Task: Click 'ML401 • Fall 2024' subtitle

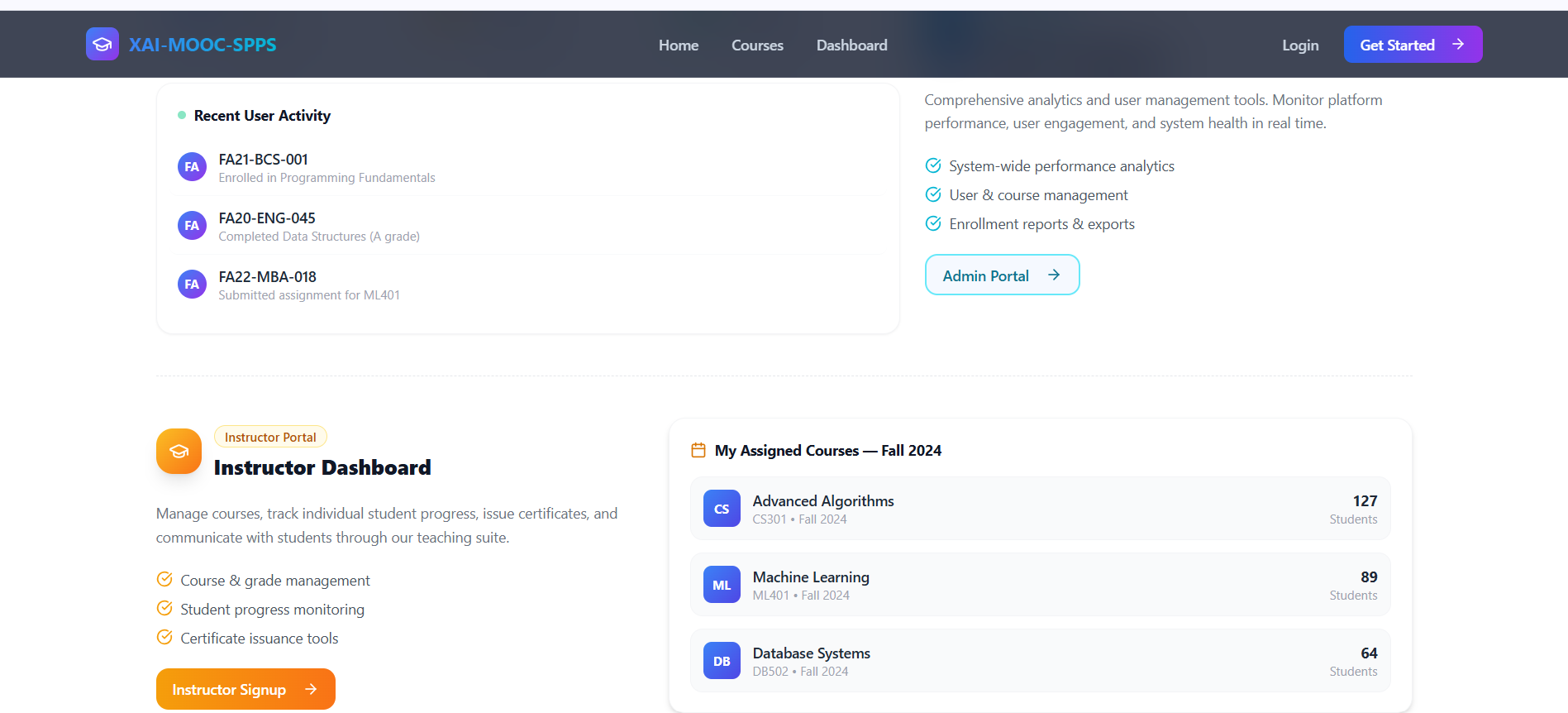Action: (801, 596)
